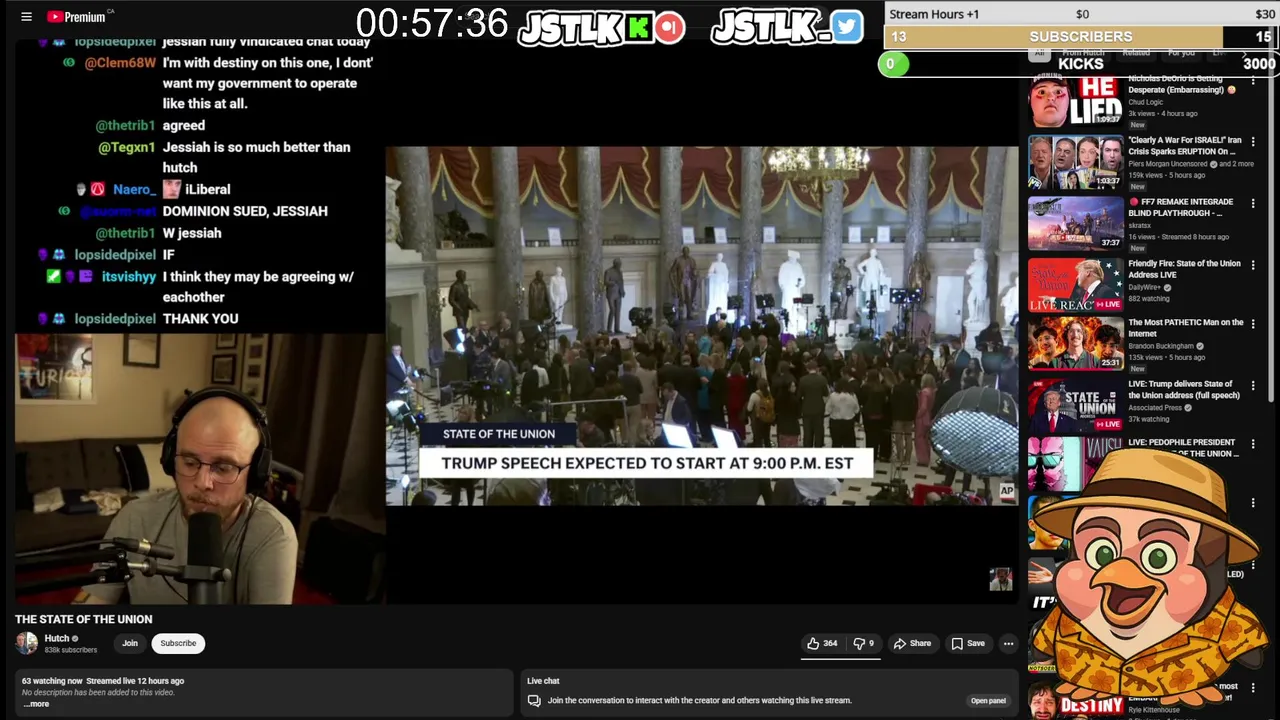This screenshot has width=1280, height=720.
Task: Play Brandon Buckingham 25:31 video thumbnail
Action: point(1075,344)
